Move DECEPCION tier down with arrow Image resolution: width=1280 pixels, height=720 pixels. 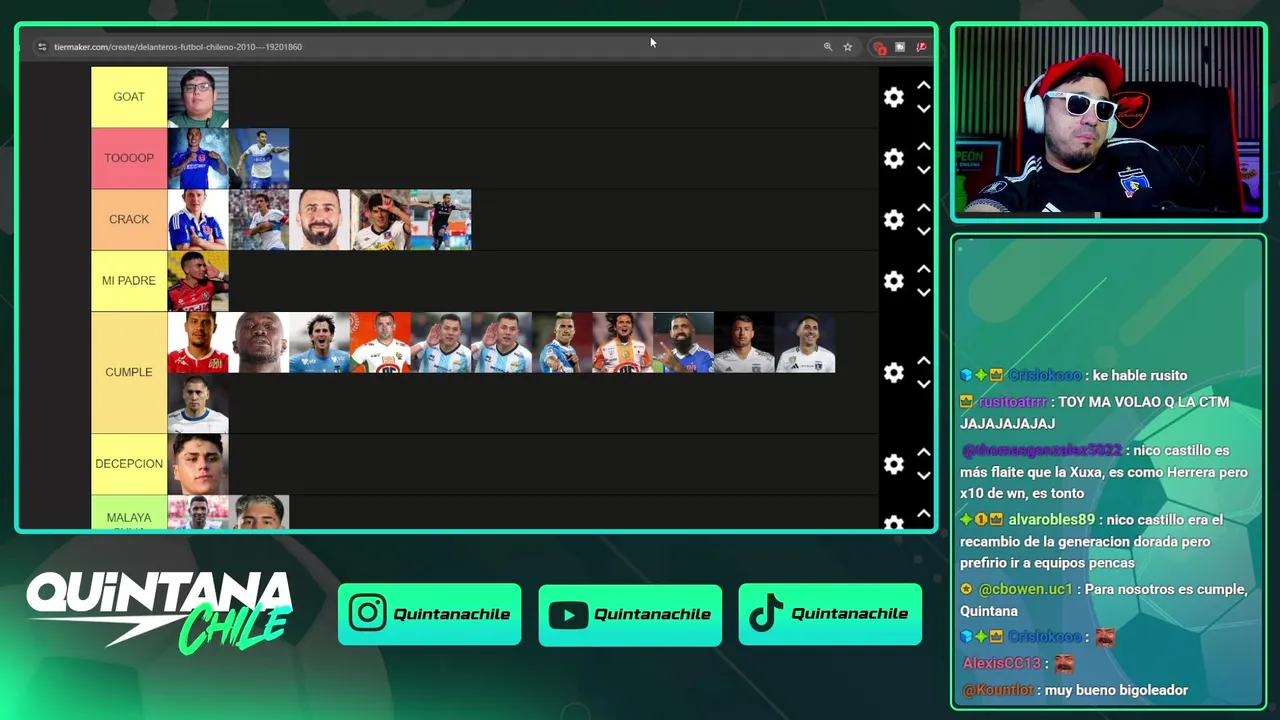pos(924,475)
